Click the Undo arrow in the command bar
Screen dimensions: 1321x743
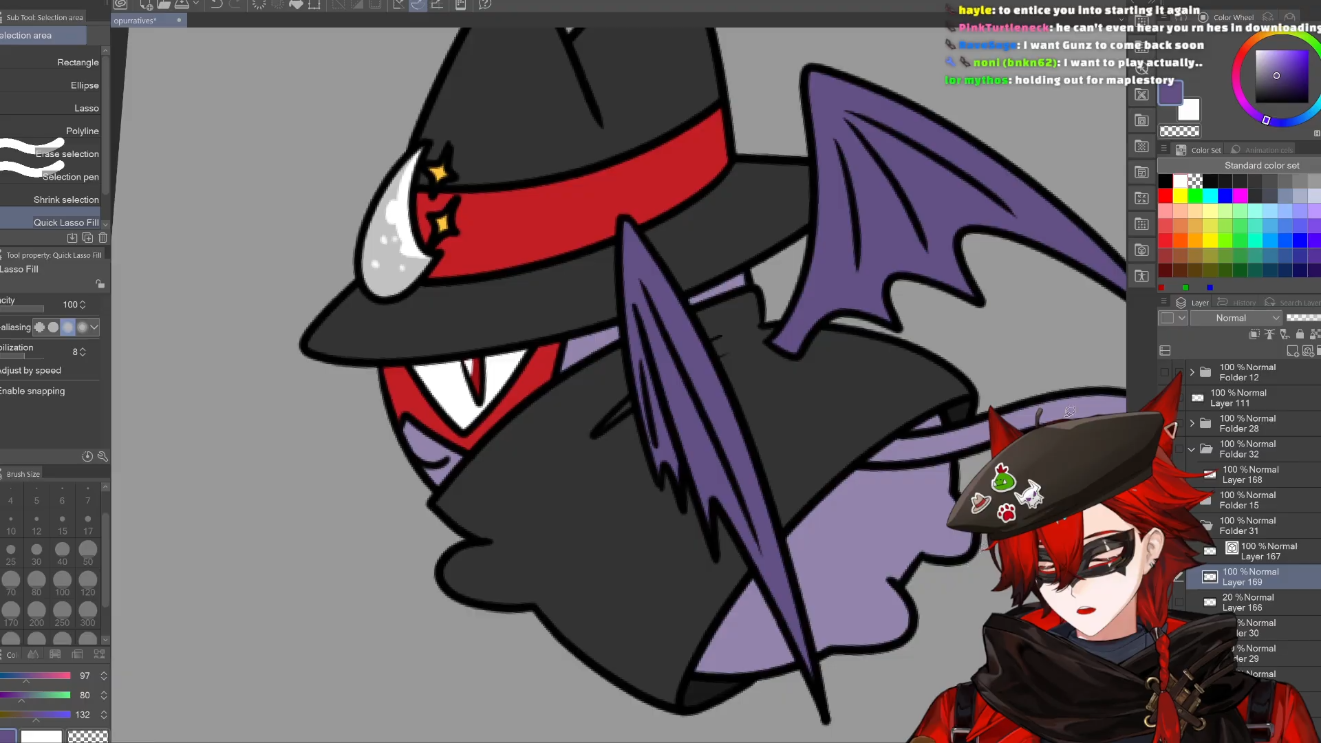(x=215, y=5)
